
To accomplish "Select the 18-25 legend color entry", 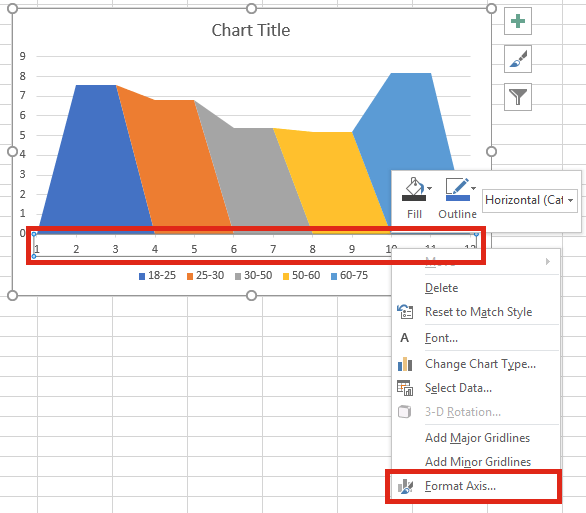I will click(x=157, y=276).
